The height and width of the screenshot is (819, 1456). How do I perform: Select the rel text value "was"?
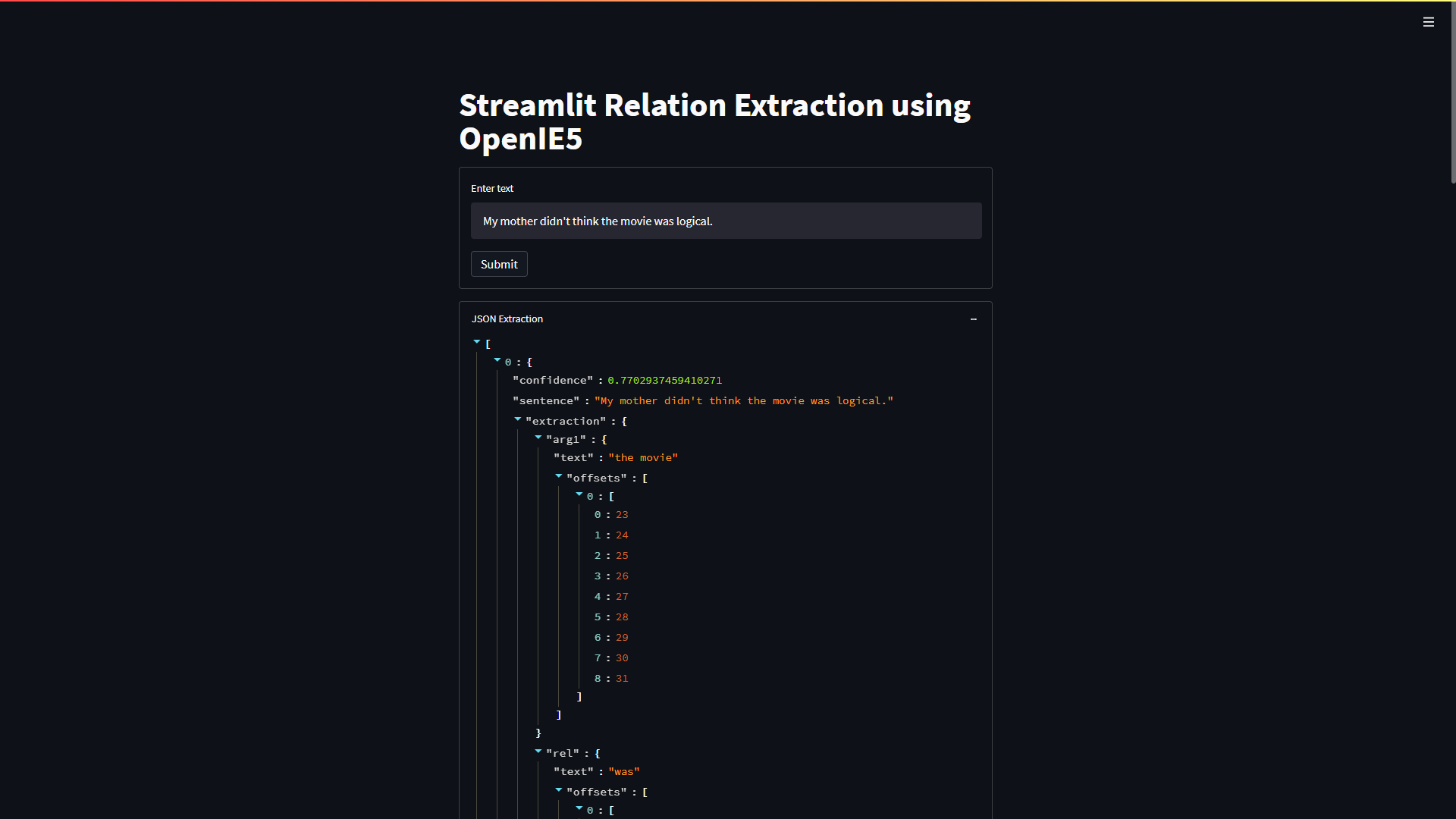tap(623, 771)
